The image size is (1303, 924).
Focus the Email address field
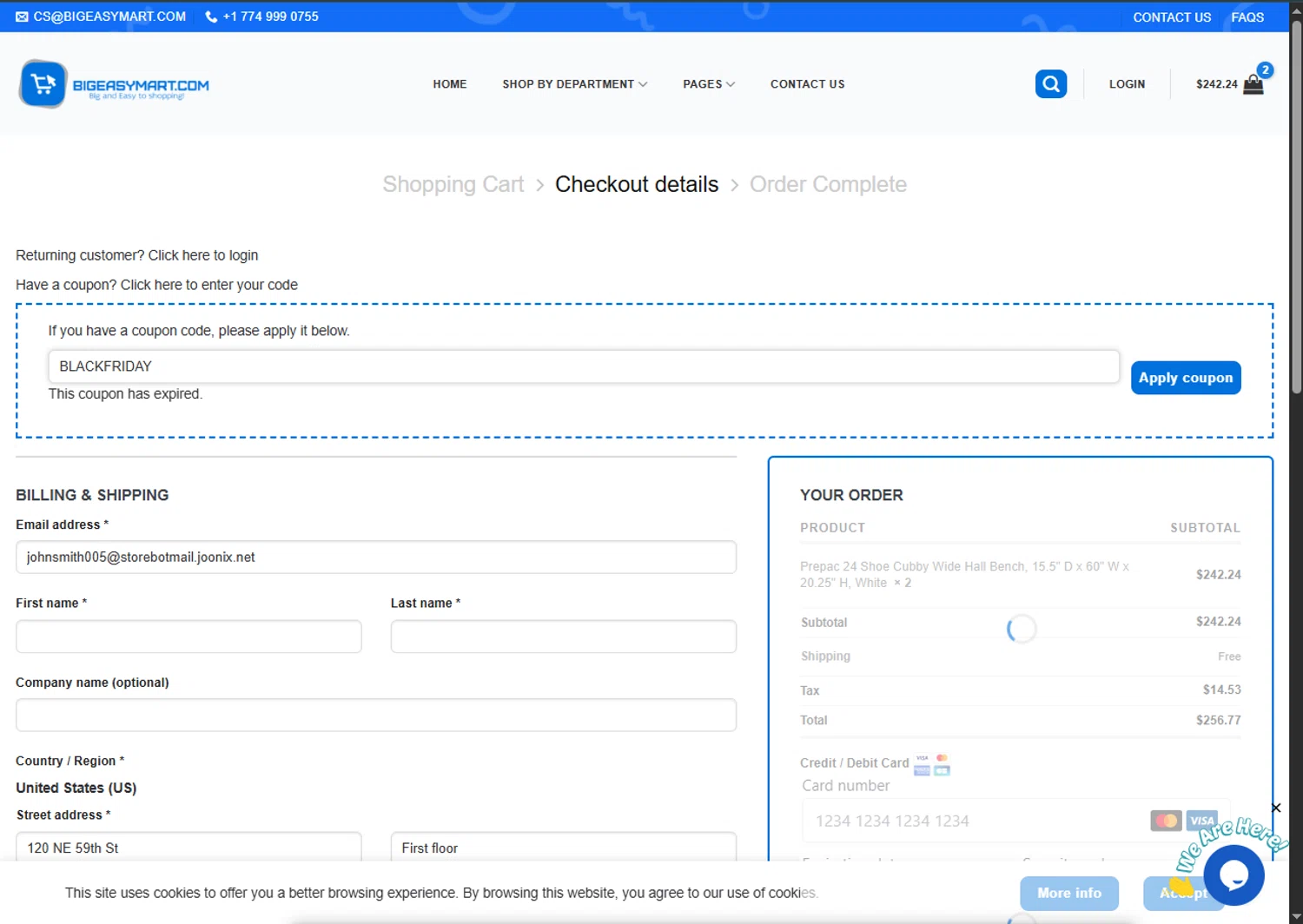[x=376, y=558]
